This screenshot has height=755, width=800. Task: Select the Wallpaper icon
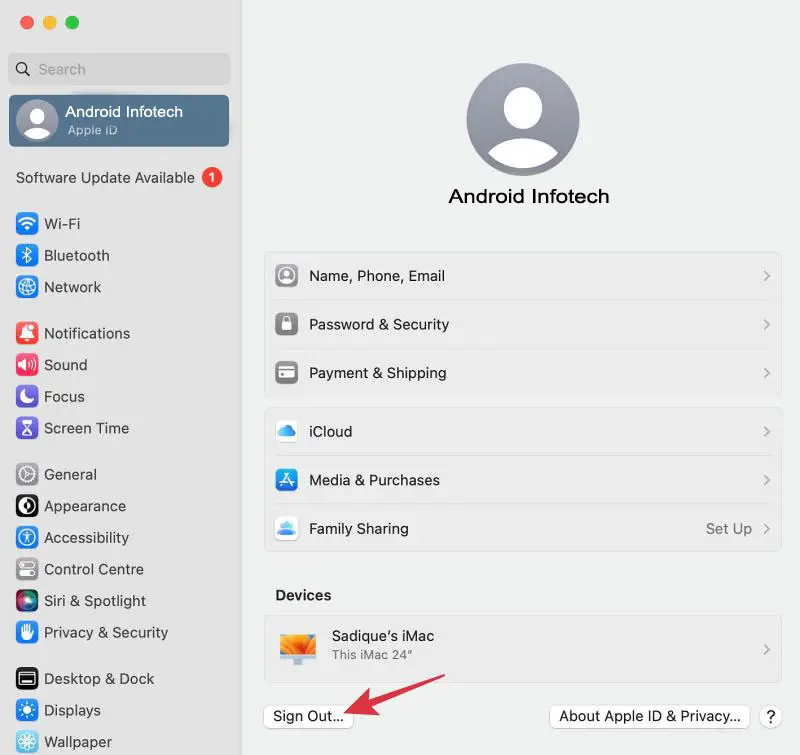coord(27,742)
